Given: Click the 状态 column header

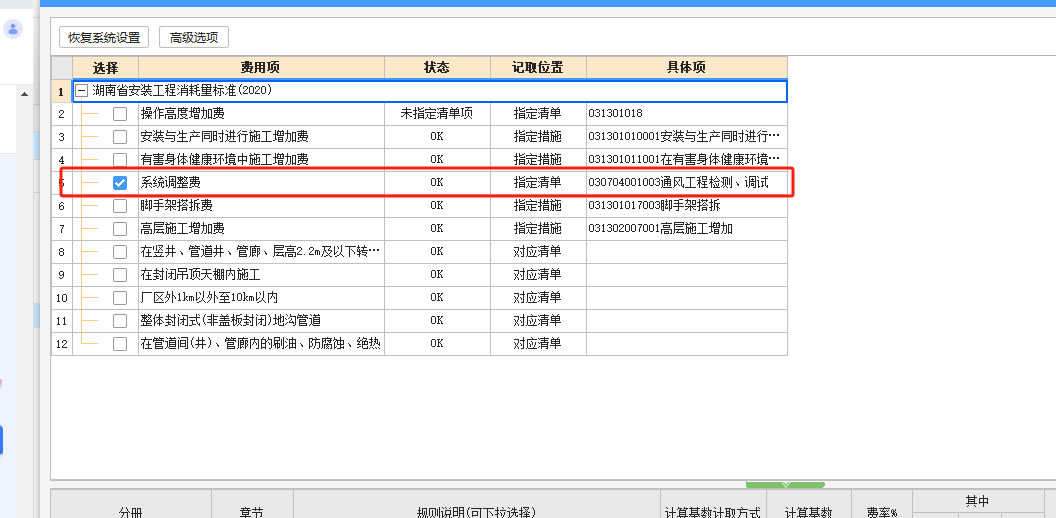Looking at the screenshot, I should [x=436, y=68].
